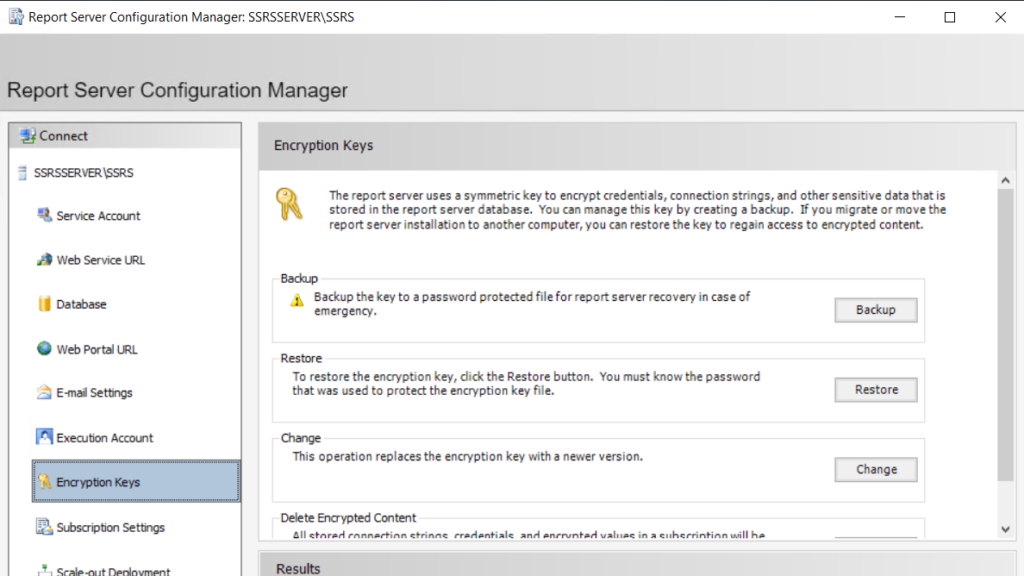Select Web Portal URL in sidebar
The height and width of the screenshot is (576, 1024).
pyautogui.click(x=97, y=349)
